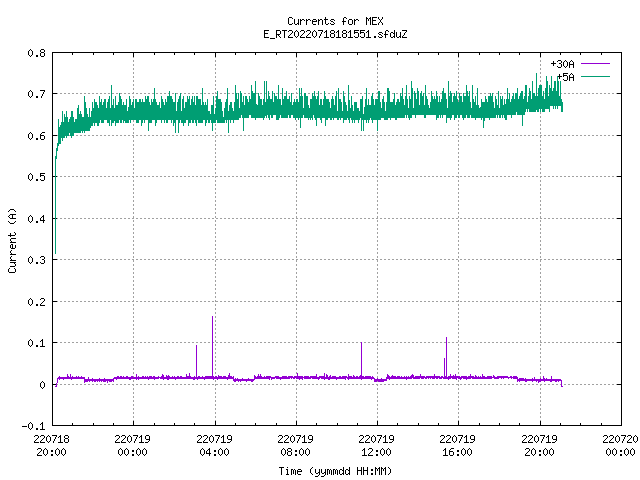Click the 0 y-axis tick label

pos(42,385)
